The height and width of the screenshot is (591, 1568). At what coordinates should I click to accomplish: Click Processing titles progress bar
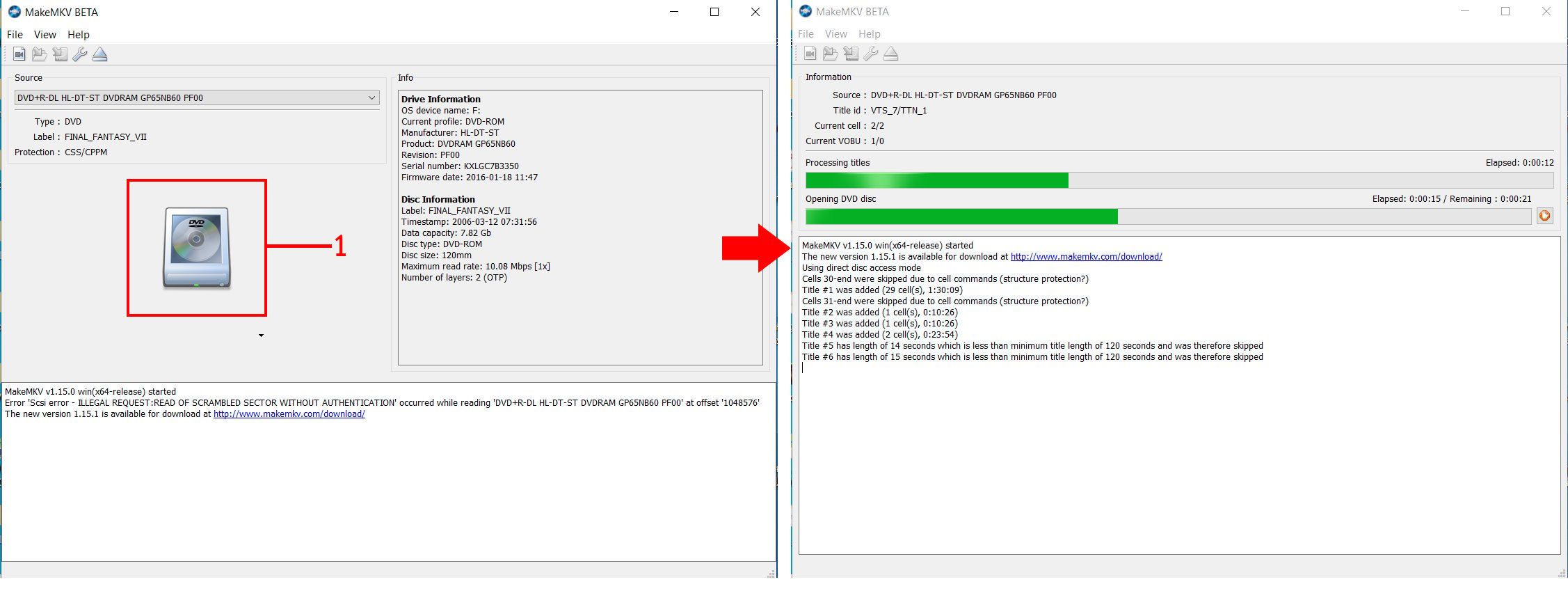pyautogui.click(x=1179, y=180)
